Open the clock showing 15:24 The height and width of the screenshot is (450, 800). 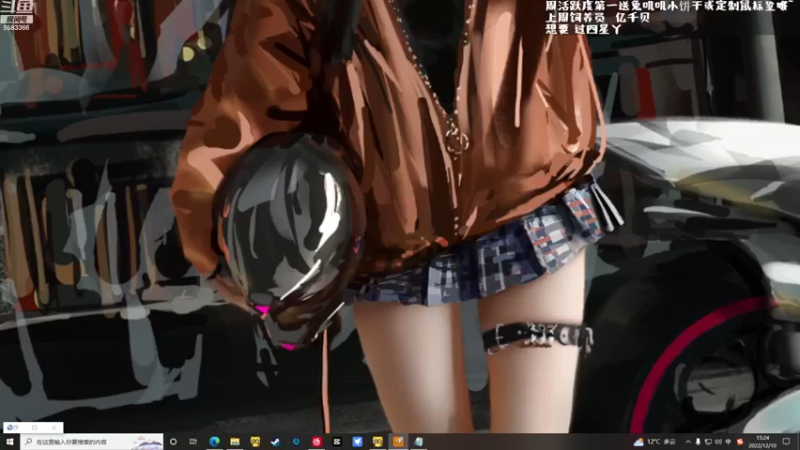763,441
